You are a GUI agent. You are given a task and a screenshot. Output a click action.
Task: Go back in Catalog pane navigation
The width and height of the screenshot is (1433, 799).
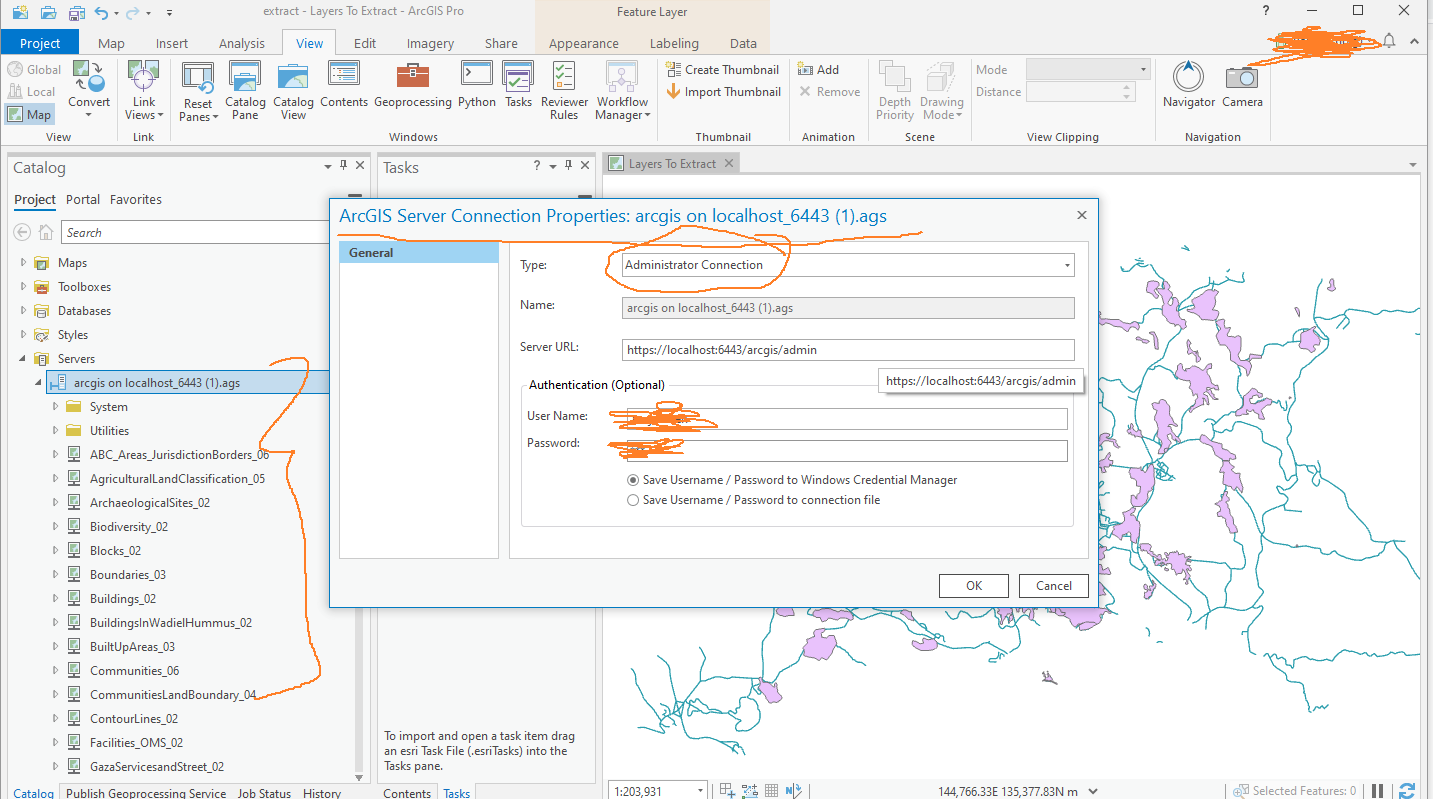pos(21,232)
